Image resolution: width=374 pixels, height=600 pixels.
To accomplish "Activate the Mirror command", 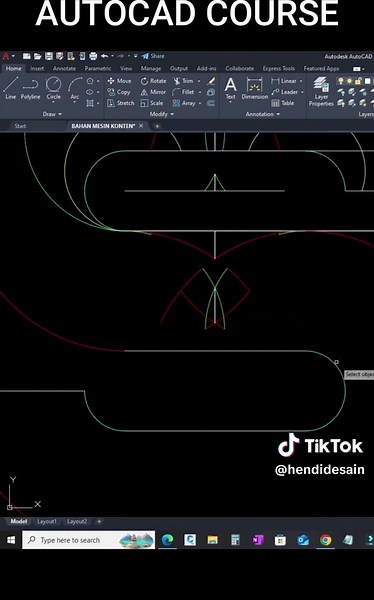I will click(153, 92).
